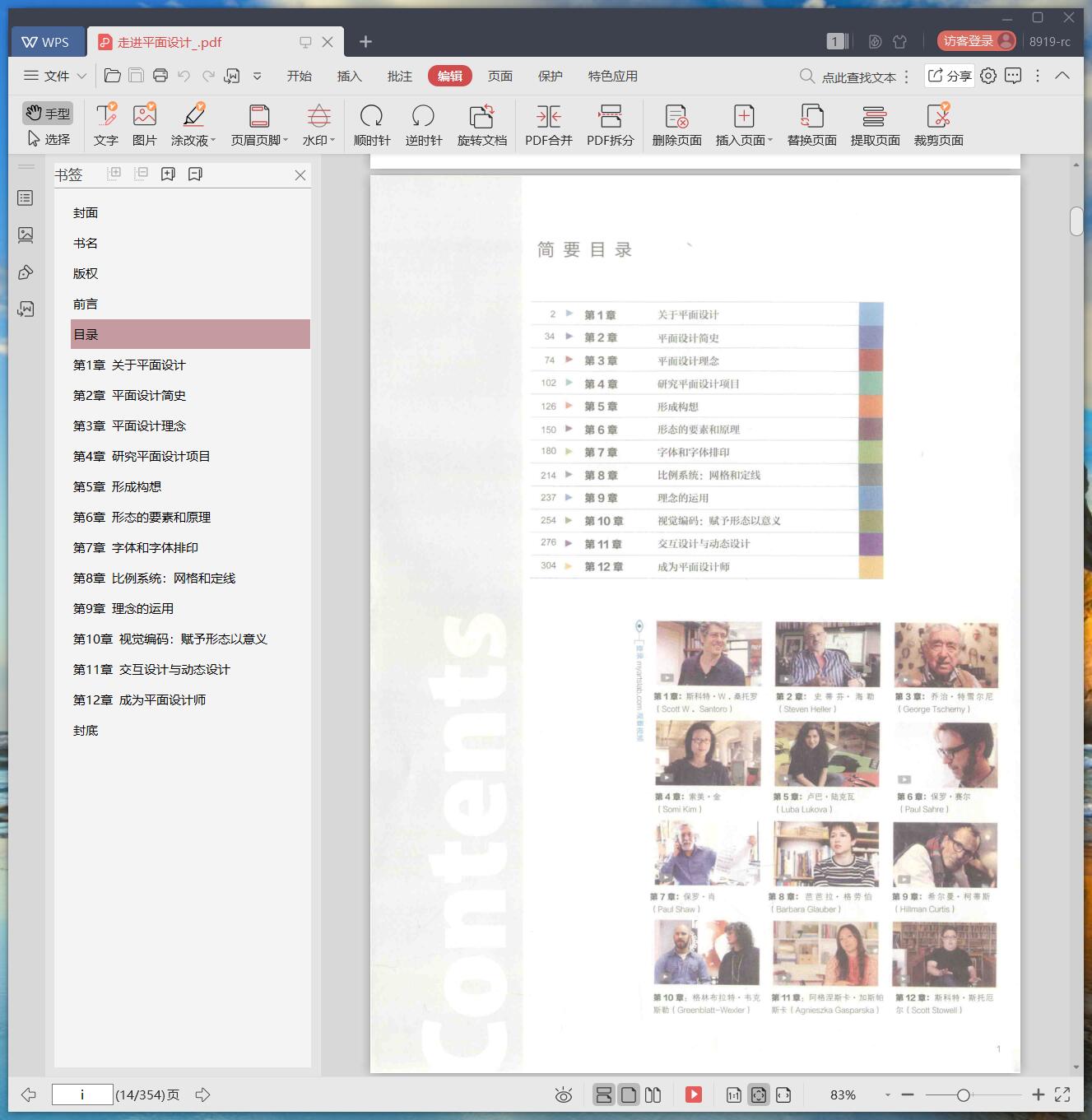Click PDF Split tool

pyautogui.click(x=611, y=125)
